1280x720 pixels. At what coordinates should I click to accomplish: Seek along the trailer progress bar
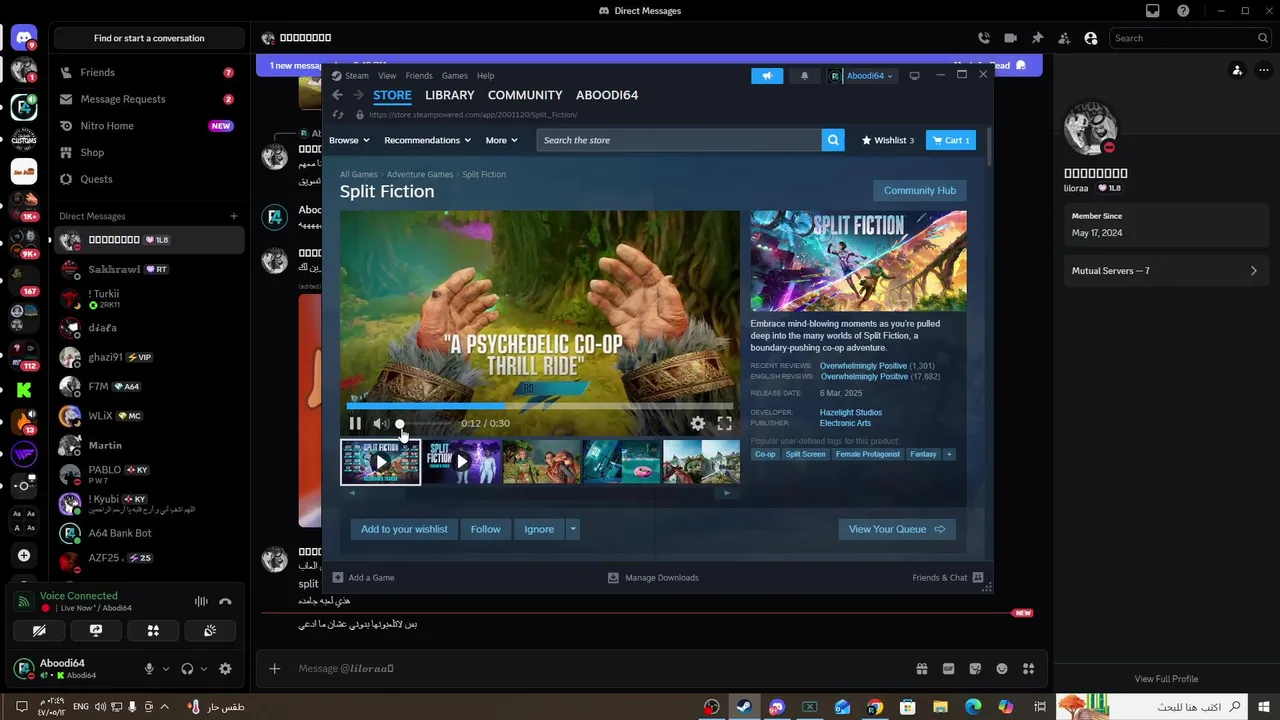tap(540, 406)
